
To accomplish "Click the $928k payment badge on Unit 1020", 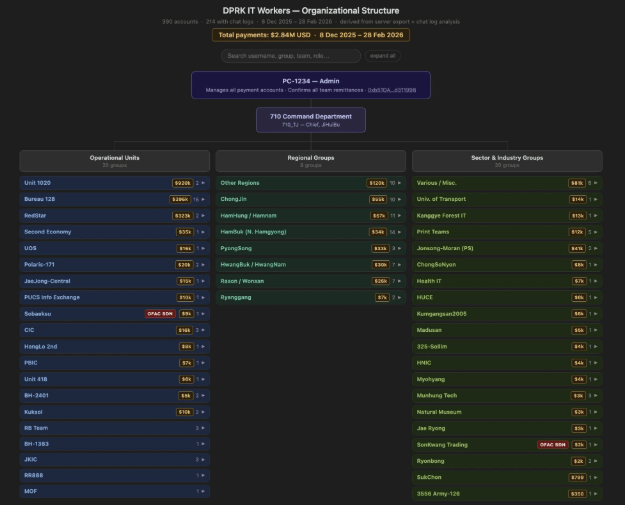I will [x=183, y=183].
